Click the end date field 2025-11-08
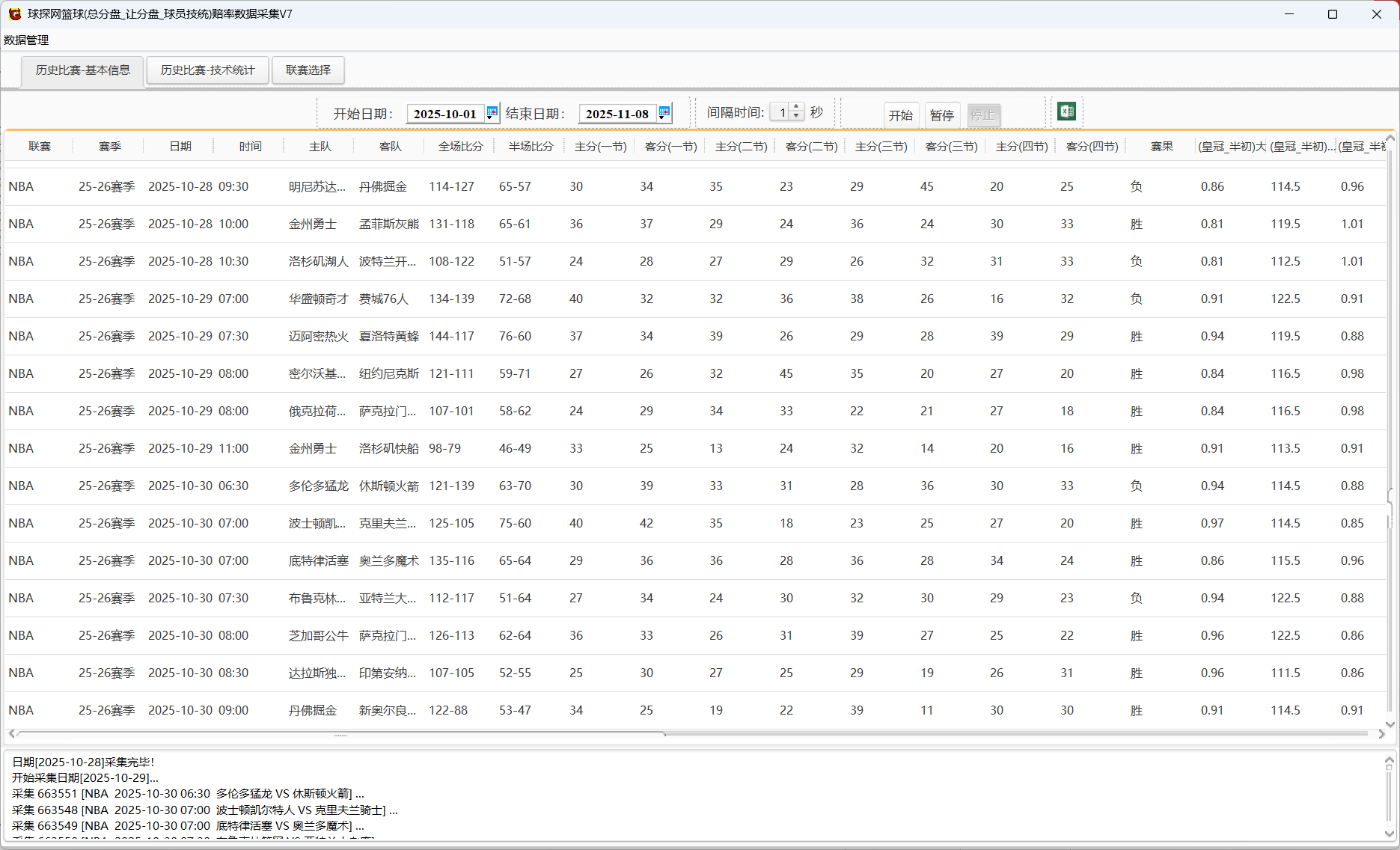This screenshot has height=850, width=1400. pyautogui.click(x=617, y=114)
